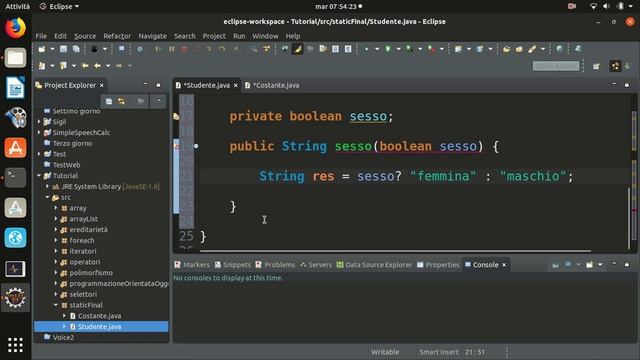Viewport: 640px width, 360px height.
Task: Switch to the *Costante.java editor tab
Action: point(272,85)
